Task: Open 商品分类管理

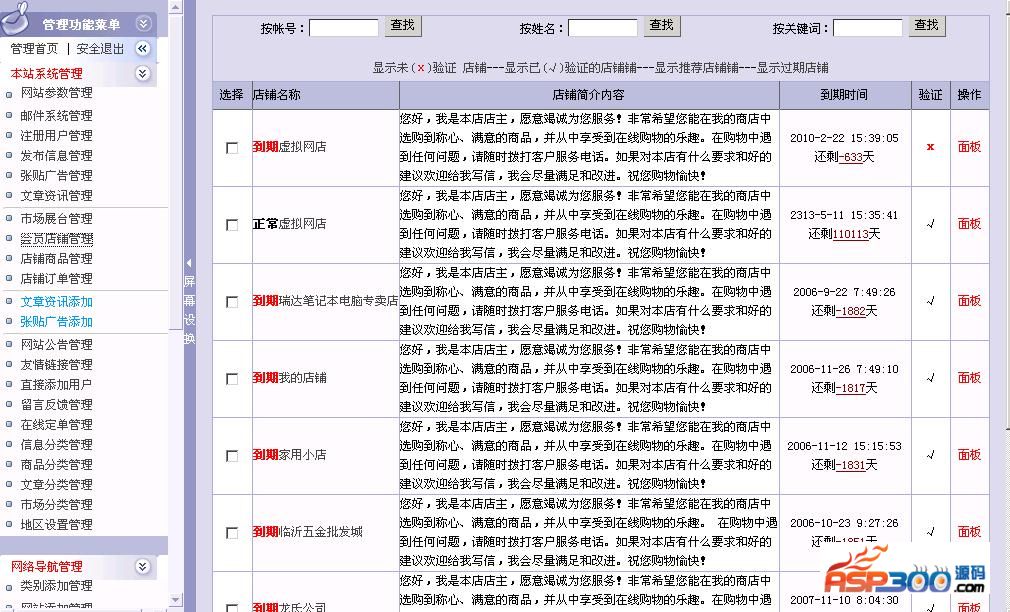Action: 56,464
